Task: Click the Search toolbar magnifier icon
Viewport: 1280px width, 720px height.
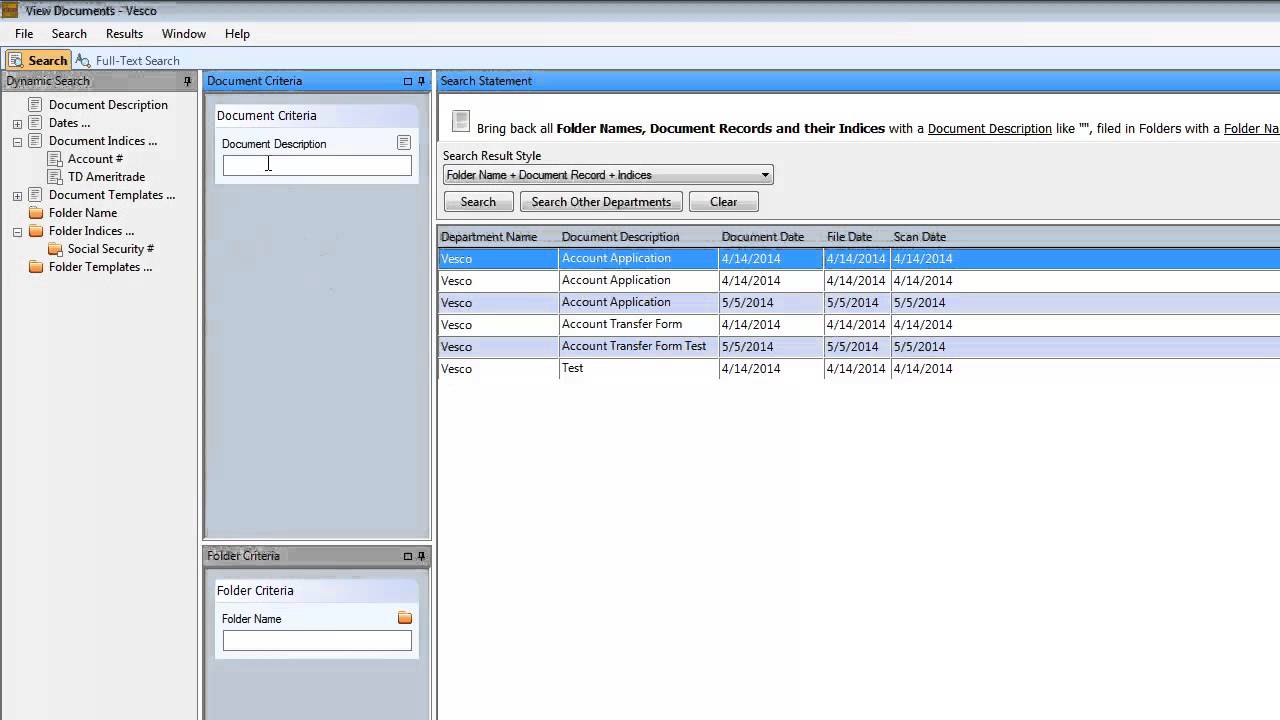Action: [x=16, y=60]
